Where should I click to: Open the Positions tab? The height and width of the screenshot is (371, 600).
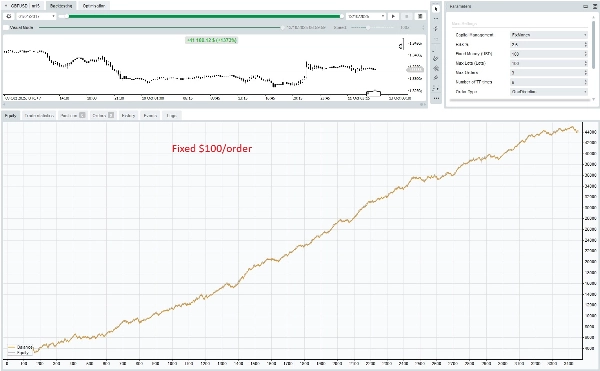[73, 116]
